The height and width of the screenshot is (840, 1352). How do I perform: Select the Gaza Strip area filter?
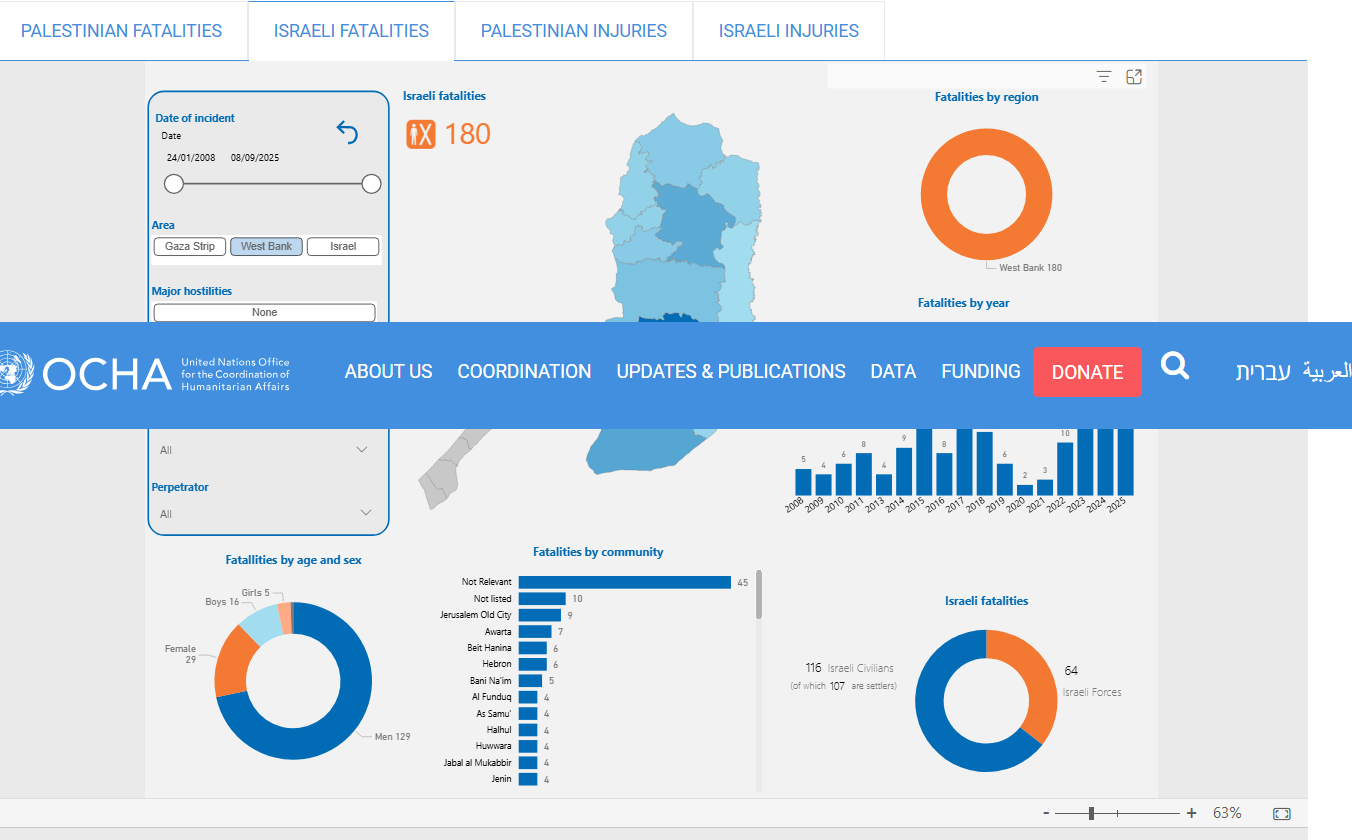click(x=190, y=246)
